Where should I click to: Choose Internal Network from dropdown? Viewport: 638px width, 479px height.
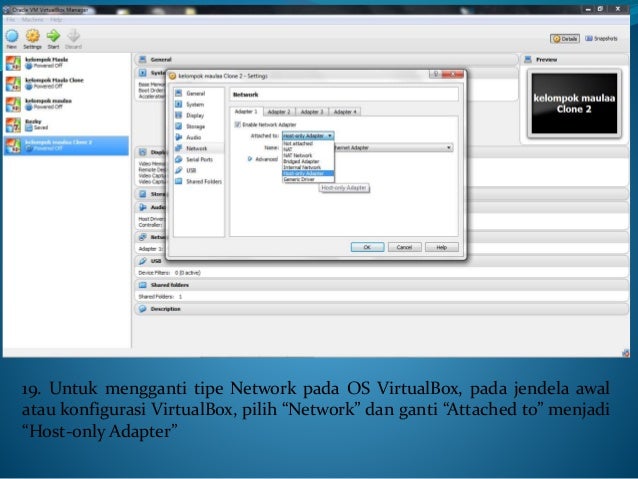(x=308, y=167)
